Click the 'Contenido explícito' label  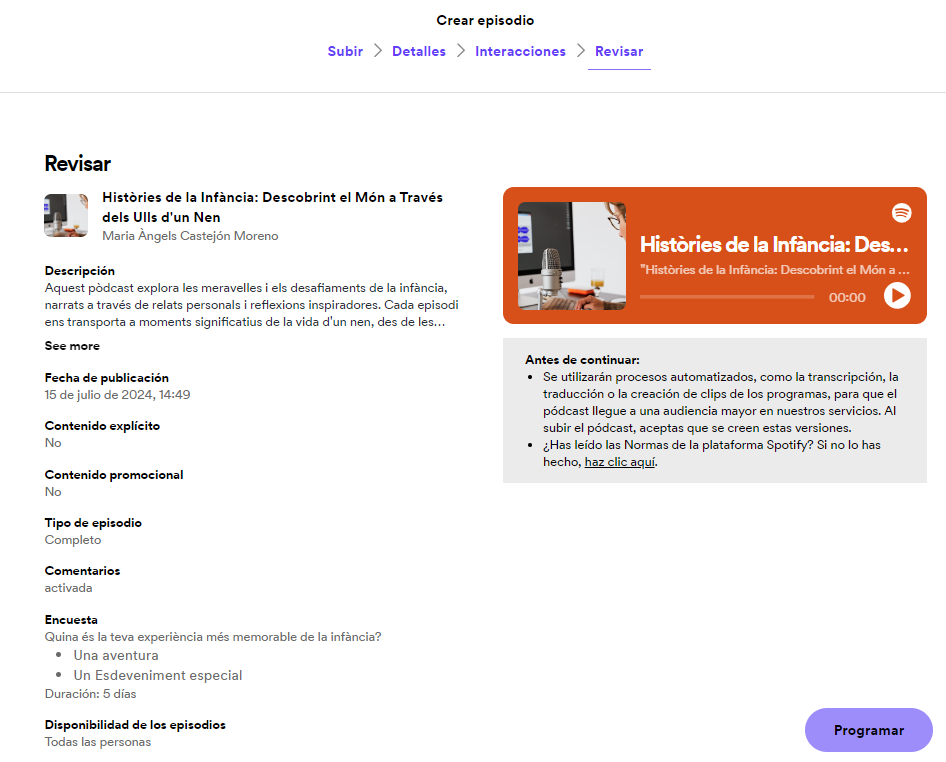102,426
